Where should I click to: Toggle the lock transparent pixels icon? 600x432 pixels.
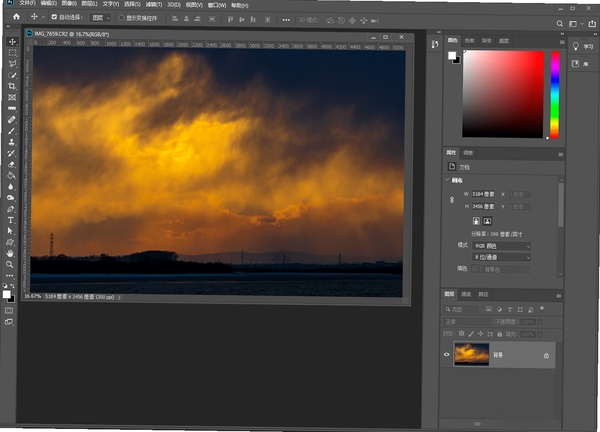(x=462, y=334)
